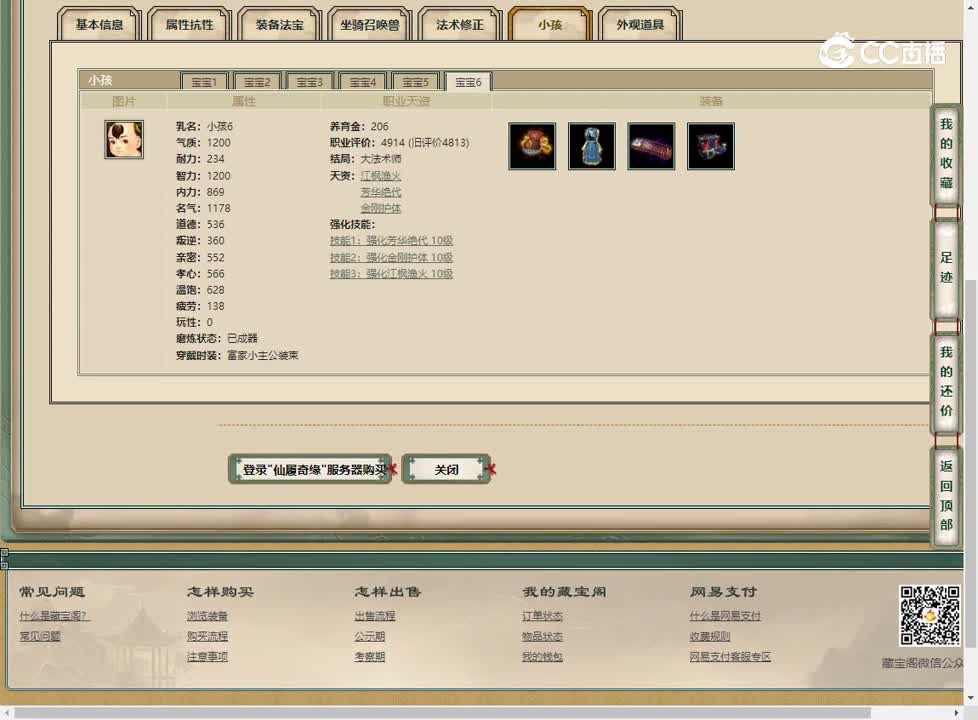Viewport: 978px width, 720px height.
Task: Open the 金刚护体 talent link
Action: [x=380, y=208]
